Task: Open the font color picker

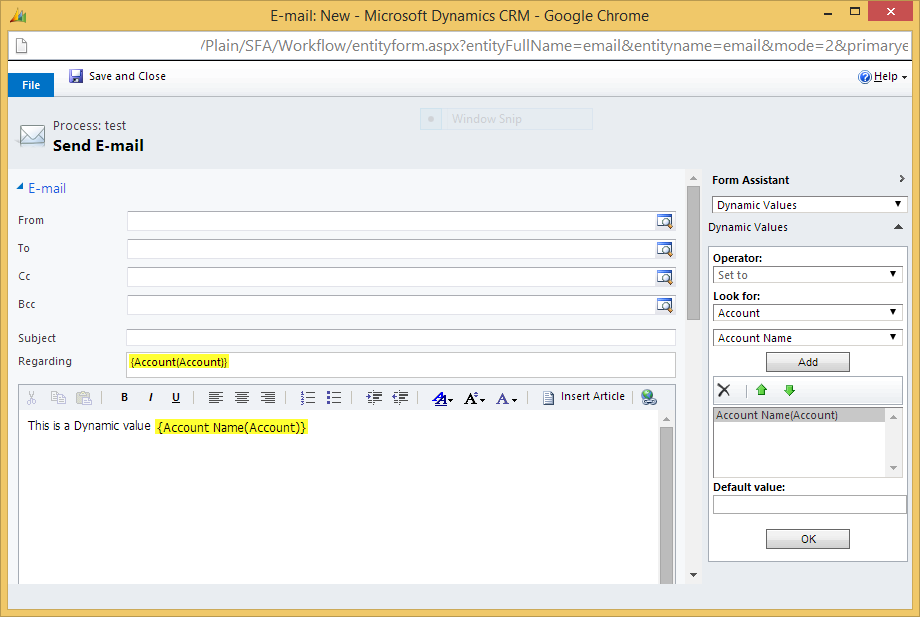Action: [442, 397]
